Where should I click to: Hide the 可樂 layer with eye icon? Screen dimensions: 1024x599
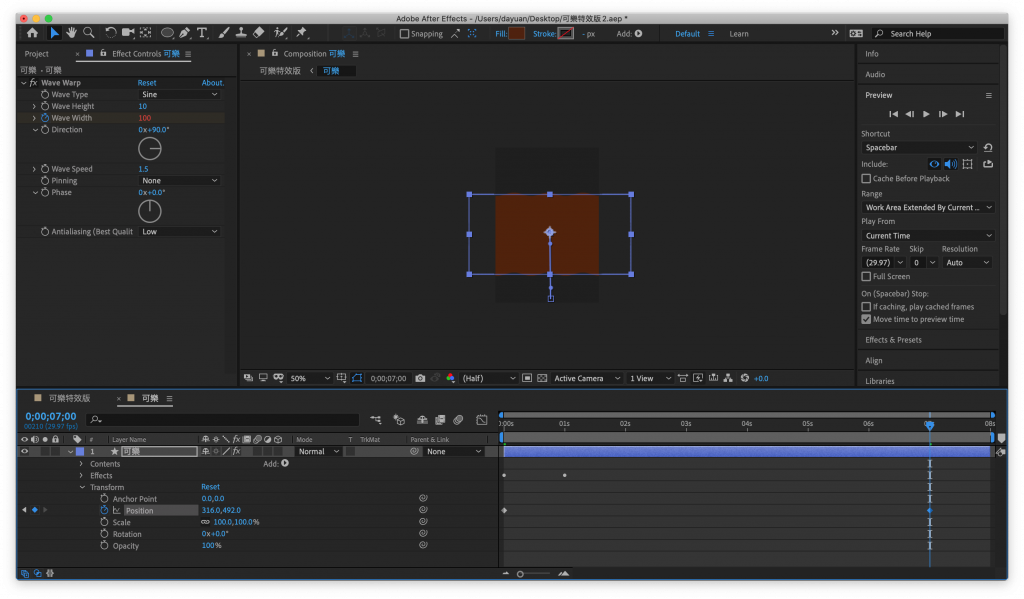[25, 452]
